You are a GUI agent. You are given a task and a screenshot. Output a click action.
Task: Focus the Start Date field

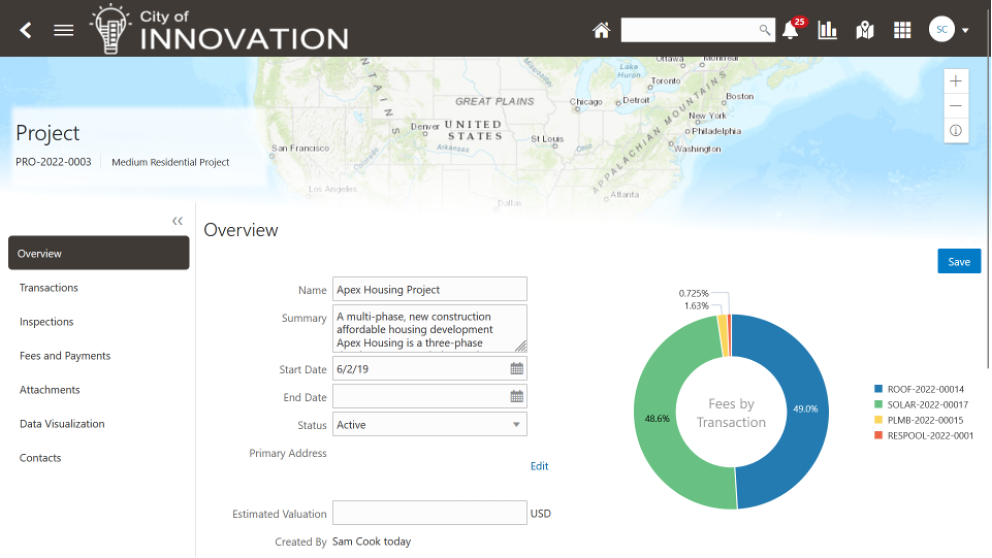pyautogui.click(x=421, y=369)
